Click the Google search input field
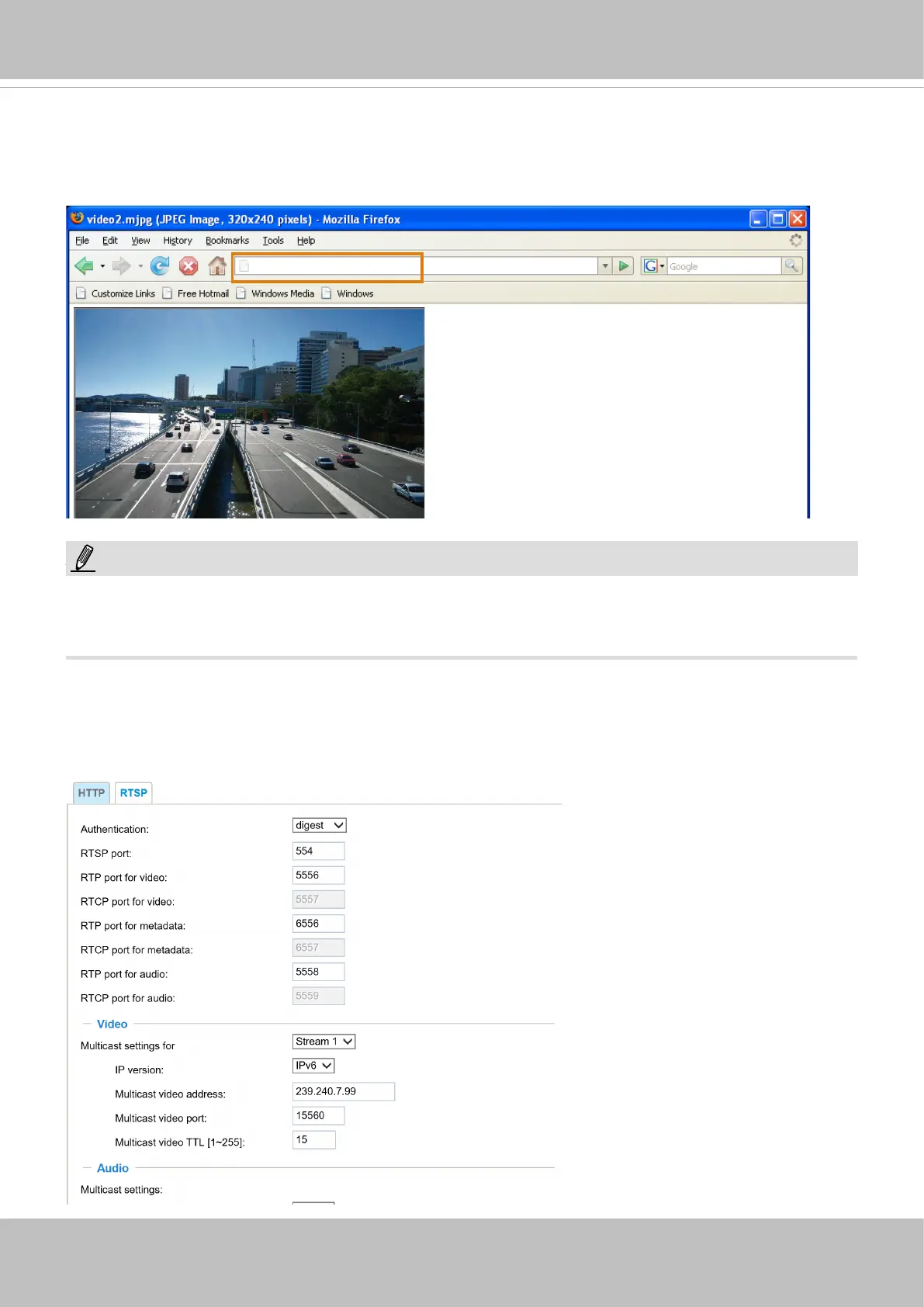The height and width of the screenshot is (1307, 924). pos(724,266)
